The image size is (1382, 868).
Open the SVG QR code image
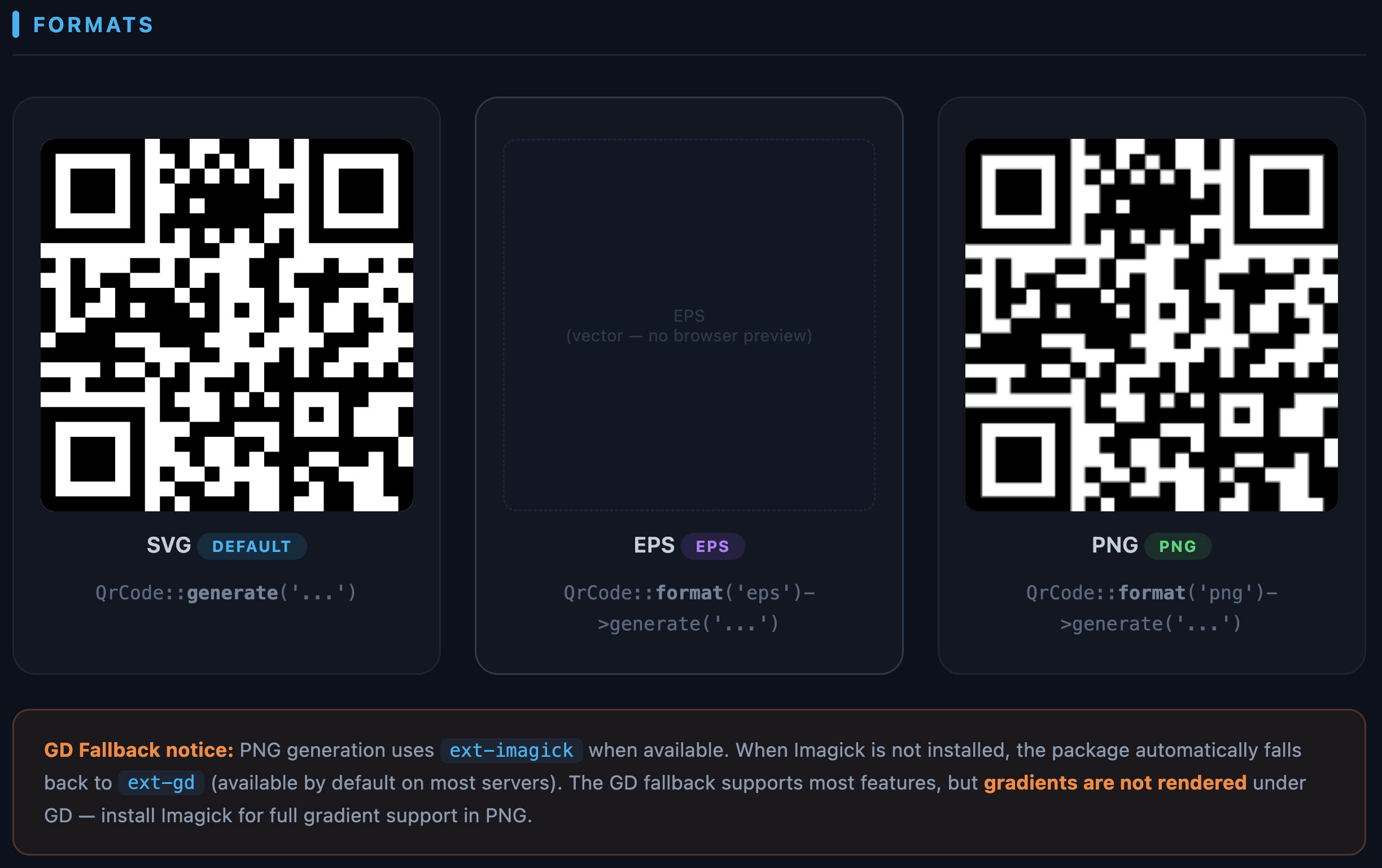click(227, 325)
